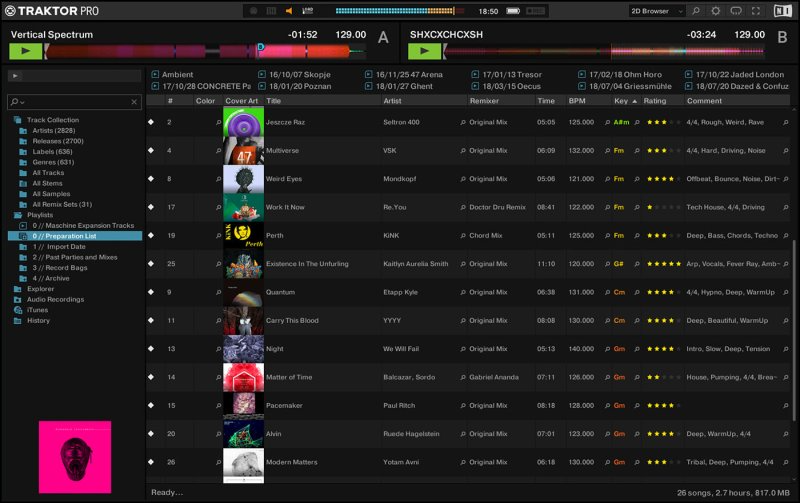
Task: Click the preview player play icon in the sidebar
Action: tap(15, 75)
